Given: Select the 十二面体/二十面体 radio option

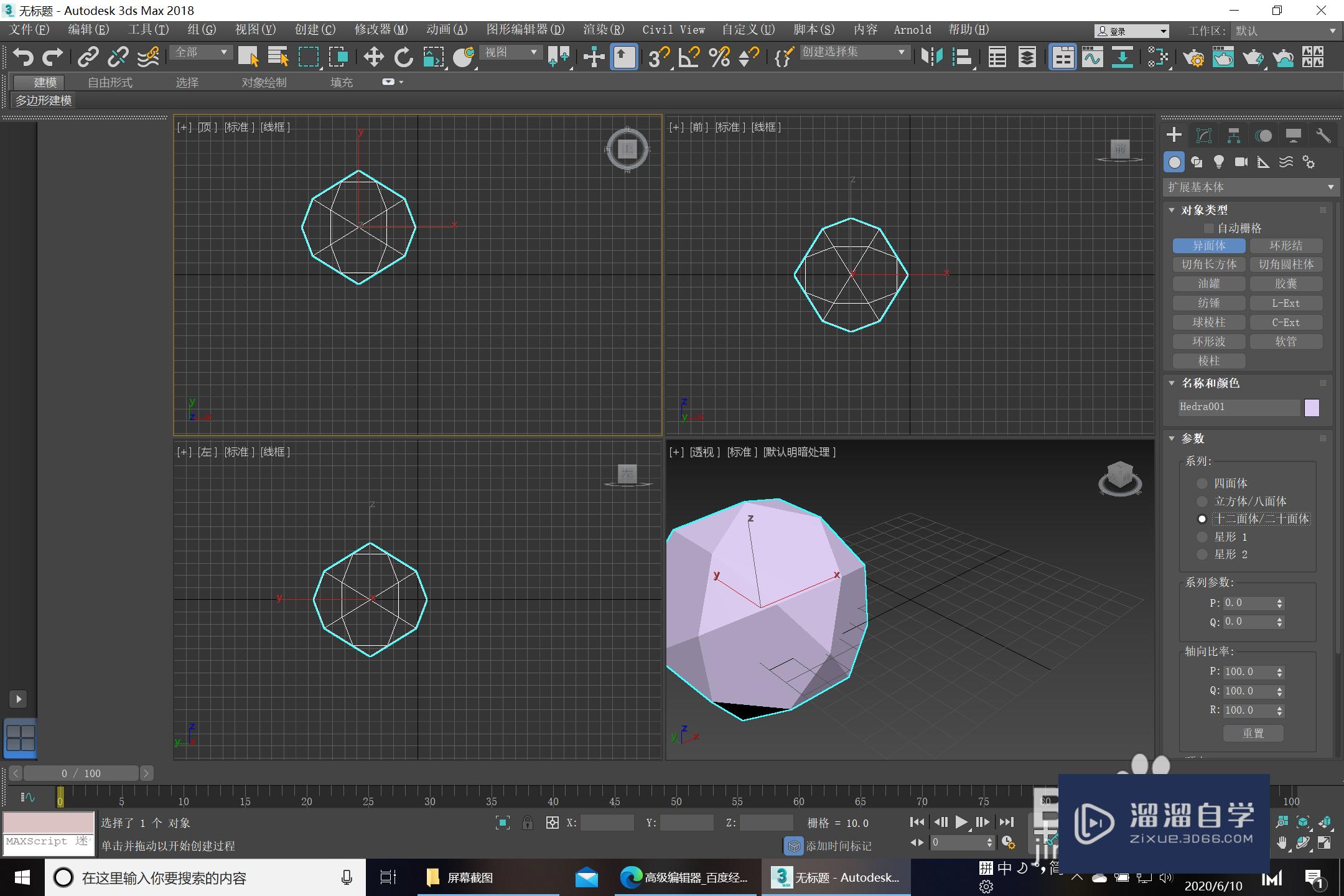Looking at the screenshot, I should coord(1202,519).
